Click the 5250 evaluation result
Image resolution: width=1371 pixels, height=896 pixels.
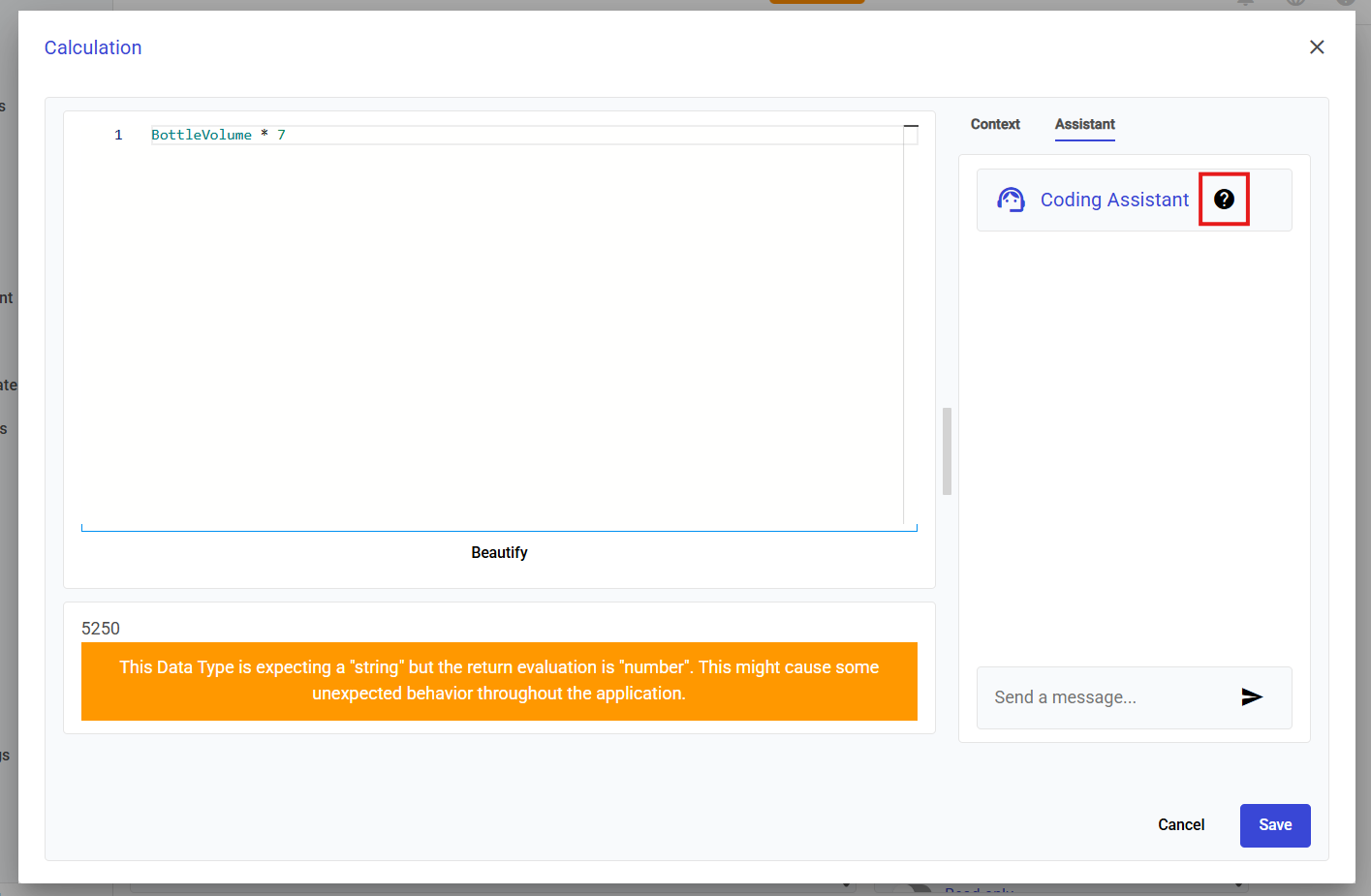(x=101, y=629)
